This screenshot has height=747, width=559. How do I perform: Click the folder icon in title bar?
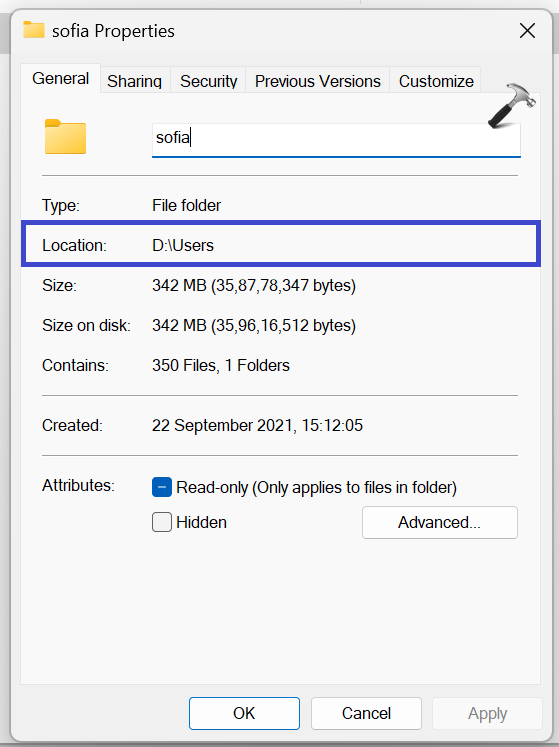tap(33, 30)
